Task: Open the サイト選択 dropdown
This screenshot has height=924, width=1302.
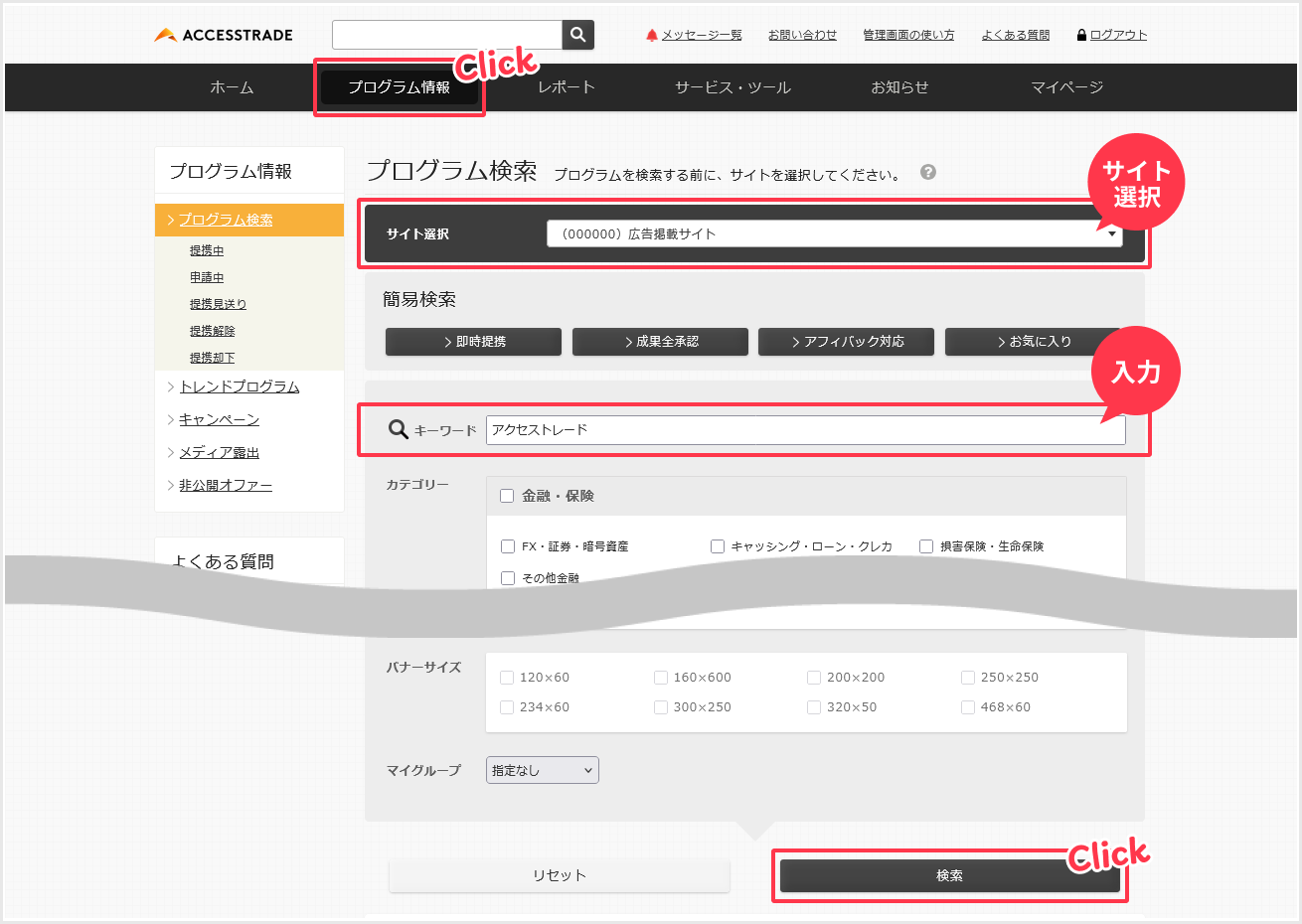Action: click(835, 233)
